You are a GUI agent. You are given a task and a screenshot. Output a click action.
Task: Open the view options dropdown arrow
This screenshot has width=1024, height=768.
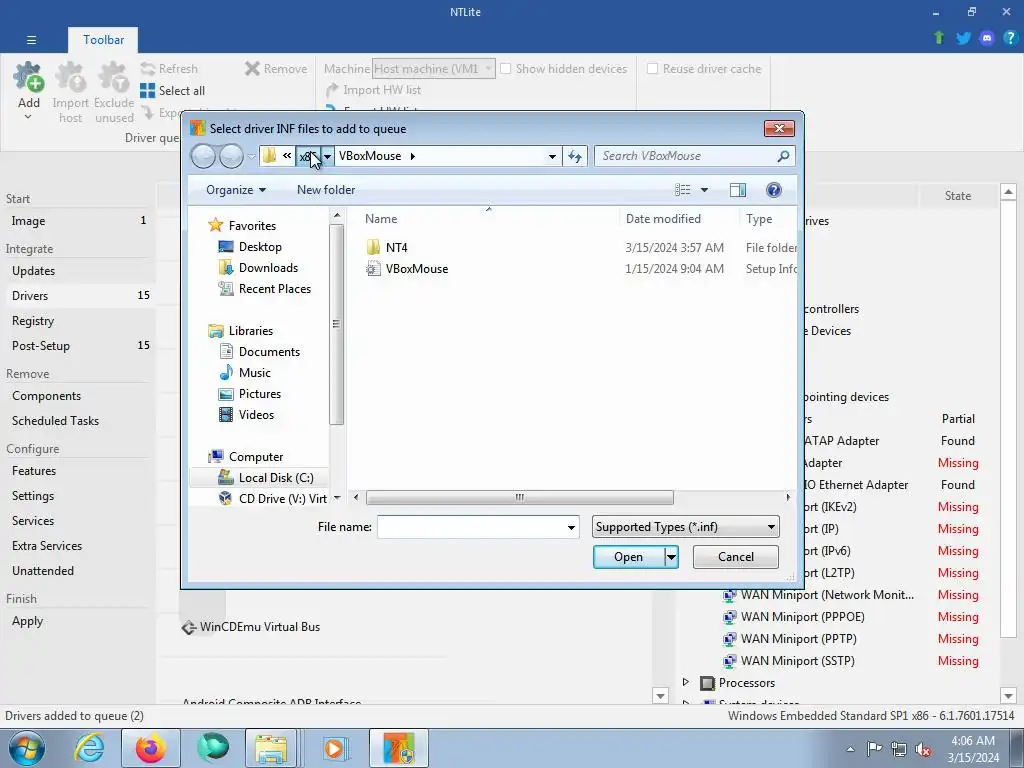click(704, 190)
